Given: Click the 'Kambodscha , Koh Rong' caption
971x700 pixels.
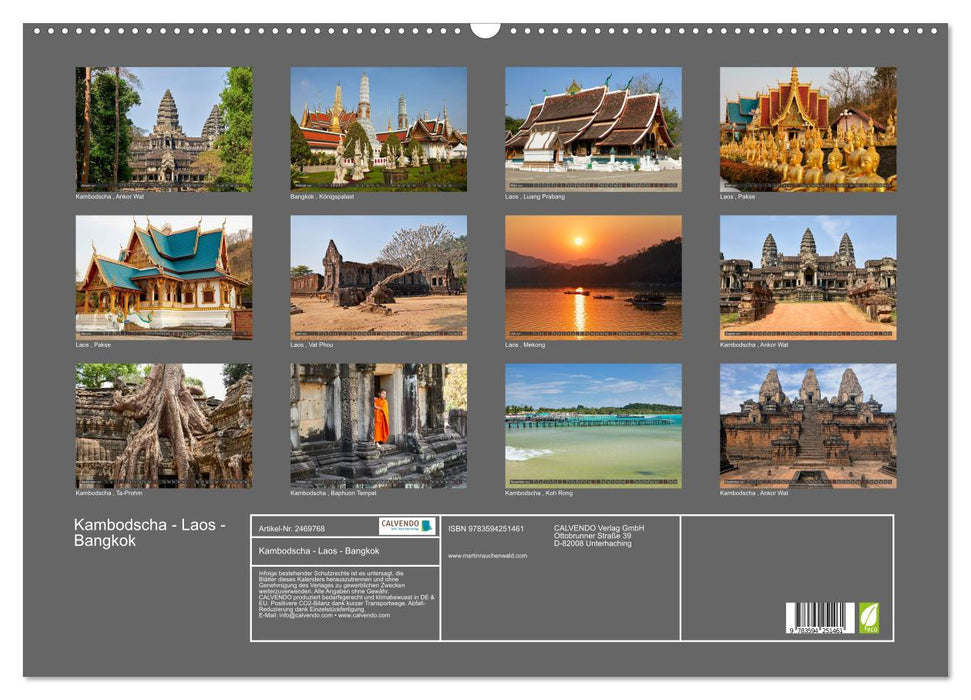Looking at the screenshot, I should 539,493.
